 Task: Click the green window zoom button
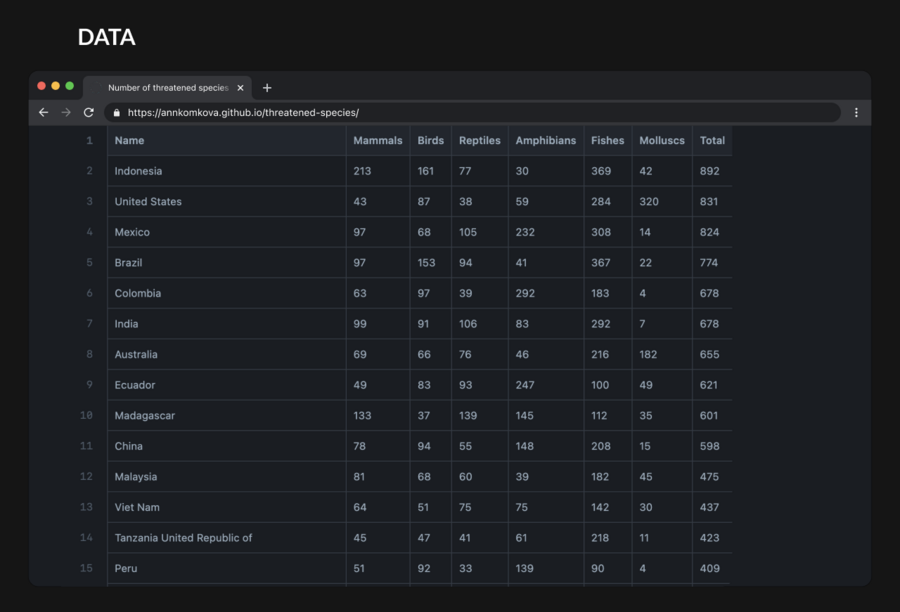[x=70, y=86]
